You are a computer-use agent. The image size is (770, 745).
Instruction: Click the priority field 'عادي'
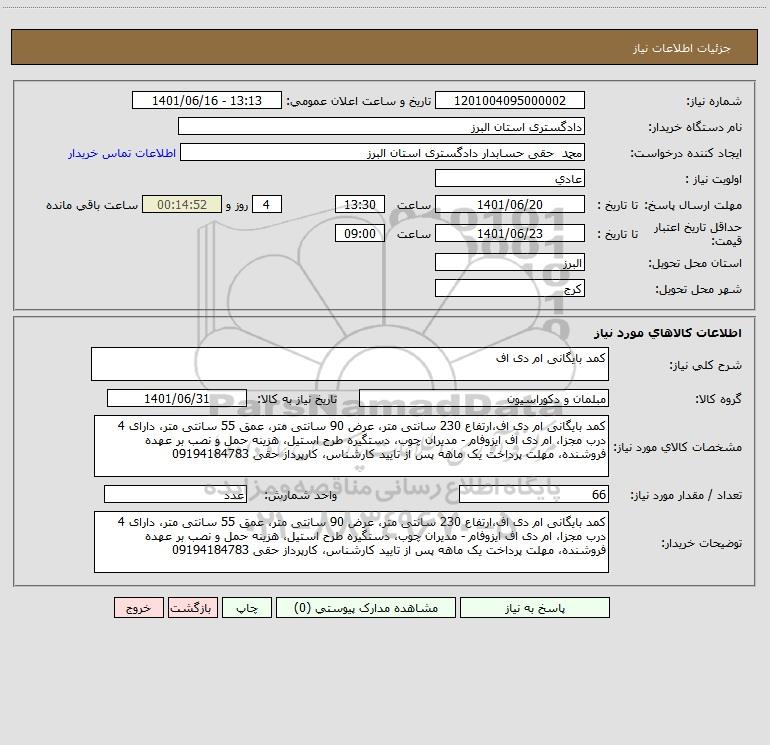point(510,178)
